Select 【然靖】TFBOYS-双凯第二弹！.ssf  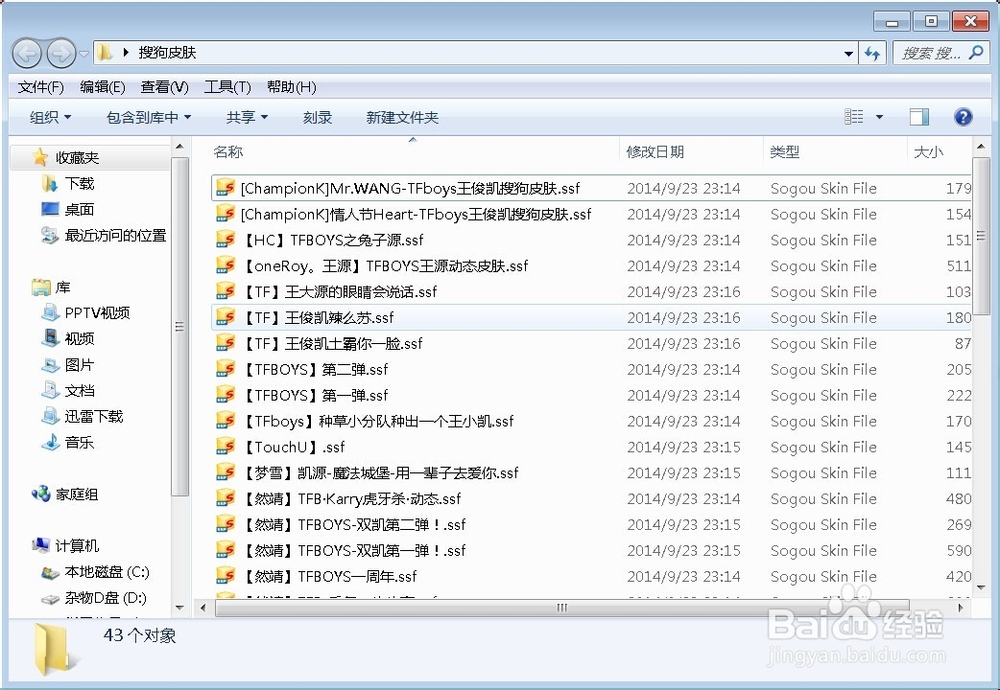pos(353,524)
